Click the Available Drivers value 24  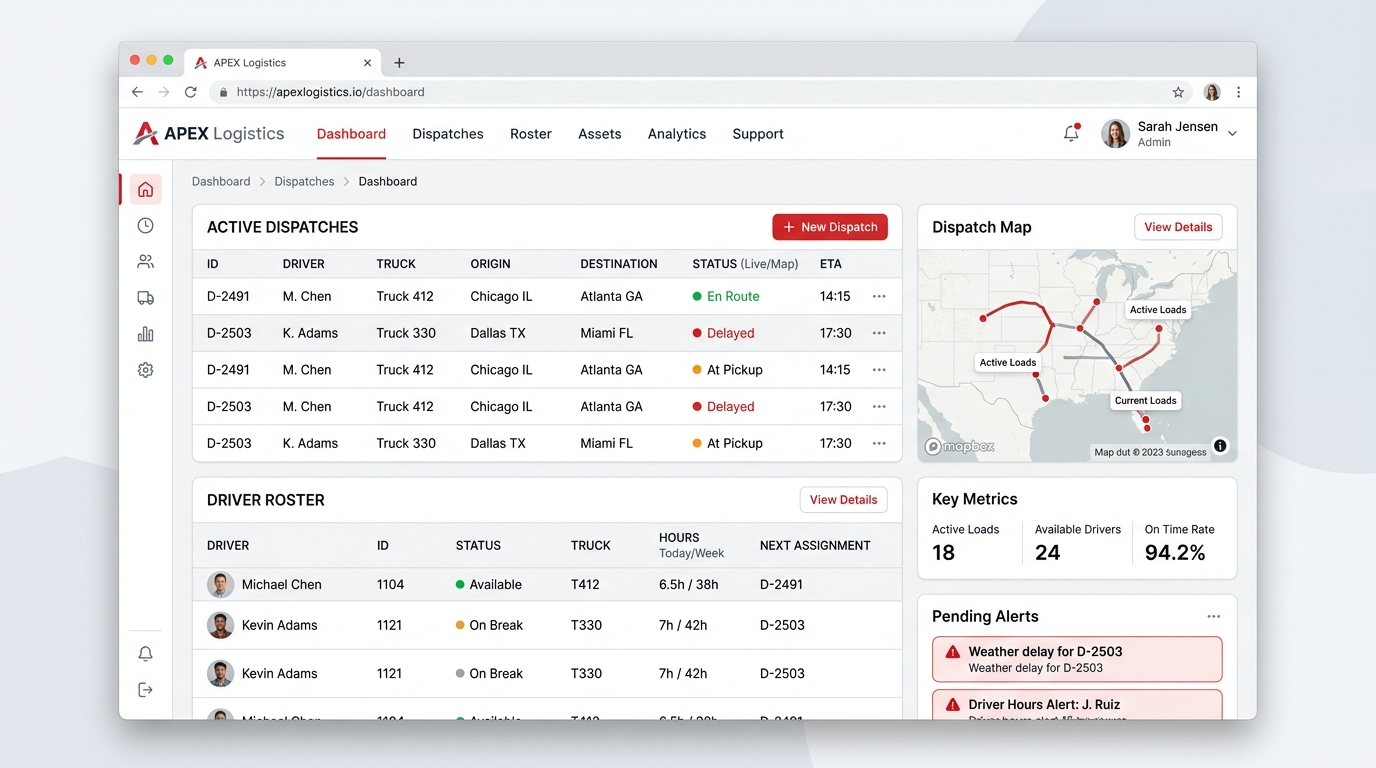pos(1047,553)
